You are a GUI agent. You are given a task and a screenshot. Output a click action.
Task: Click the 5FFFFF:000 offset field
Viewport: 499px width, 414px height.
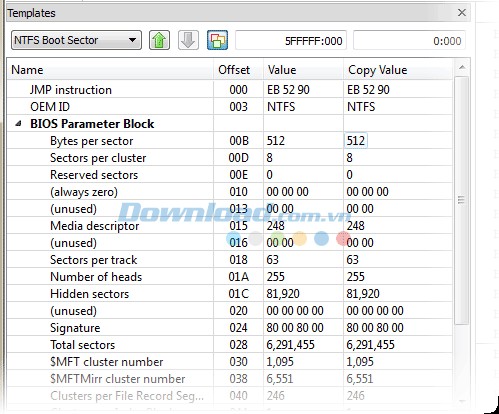pyautogui.click(x=291, y=41)
